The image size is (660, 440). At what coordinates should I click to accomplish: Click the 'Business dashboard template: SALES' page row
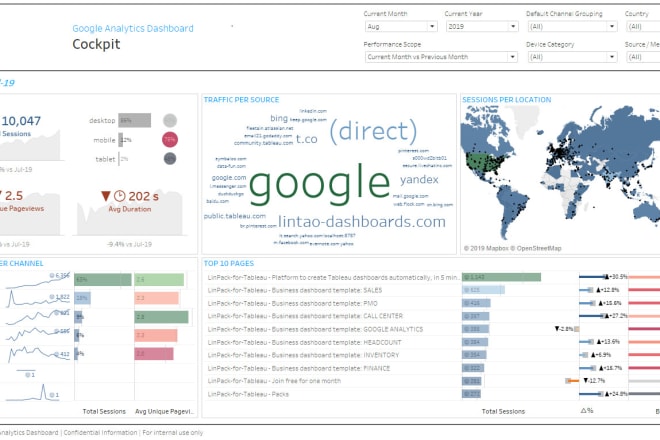pyautogui.click(x=295, y=290)
